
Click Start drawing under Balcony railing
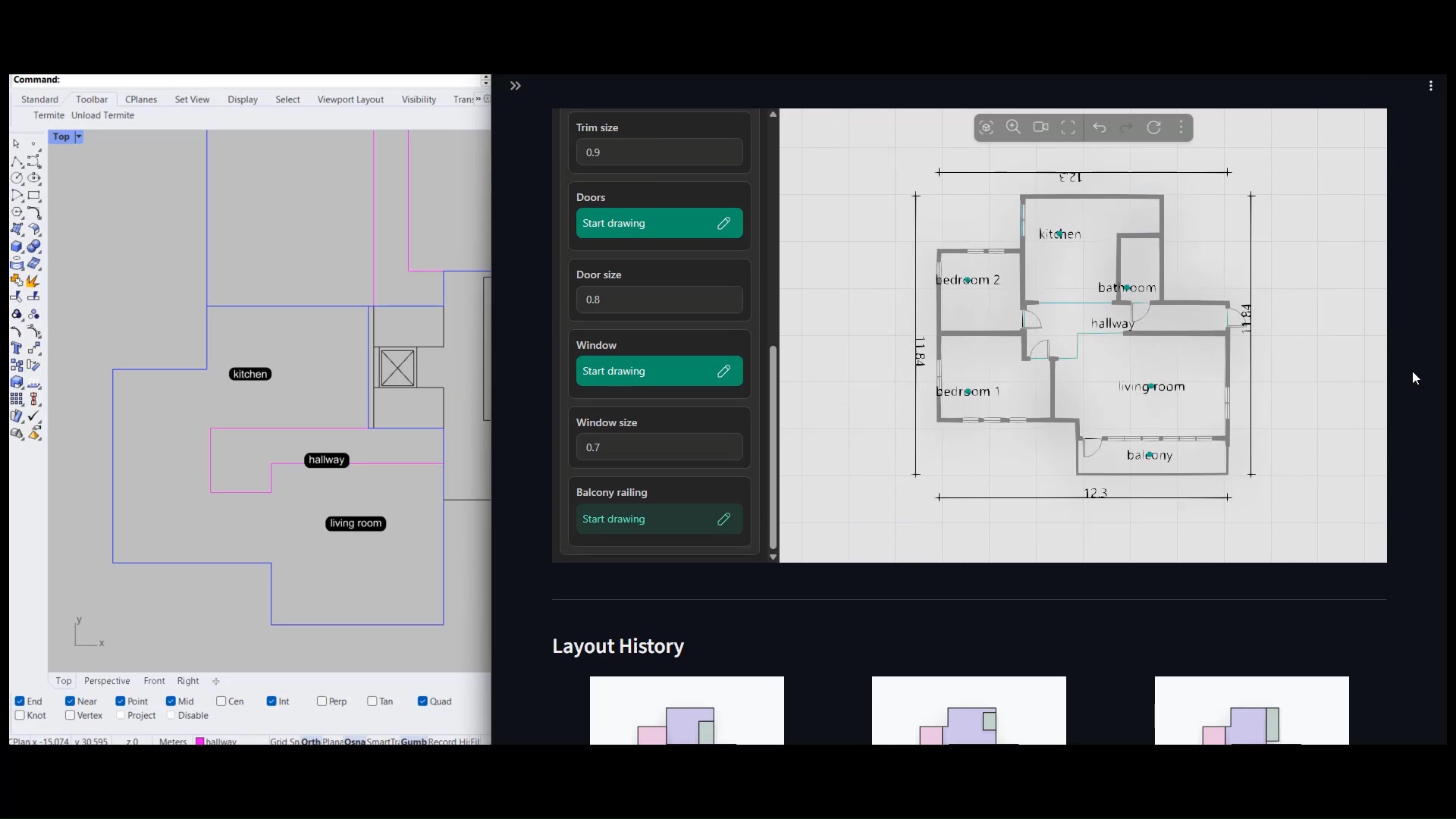coord(659,519)
